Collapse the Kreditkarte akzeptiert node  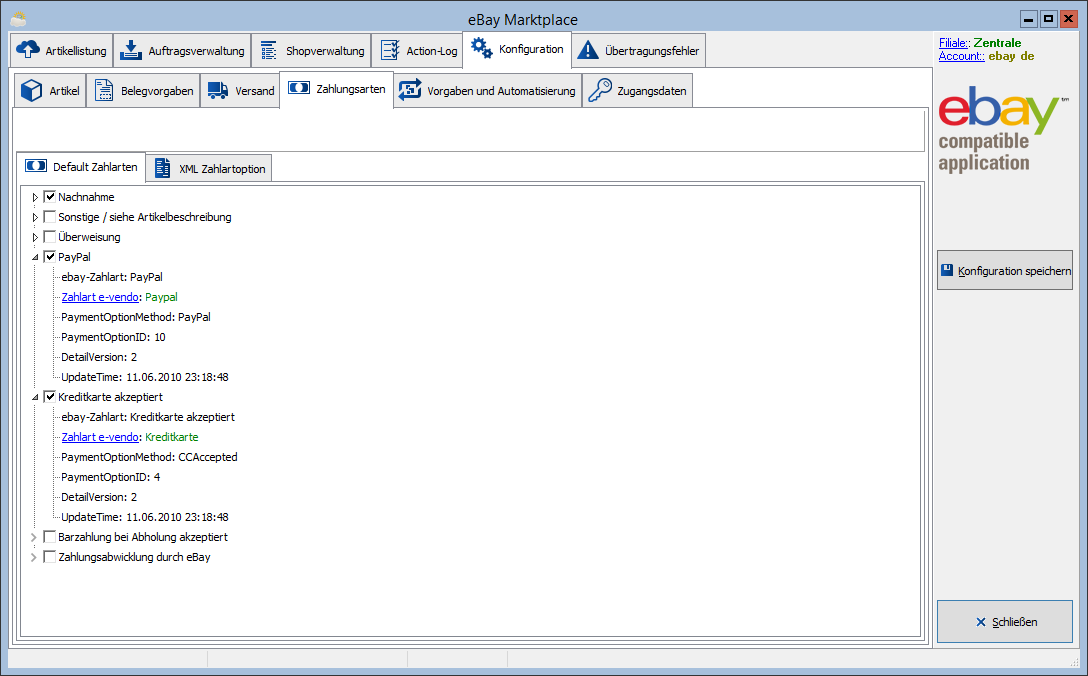point(35,398)
